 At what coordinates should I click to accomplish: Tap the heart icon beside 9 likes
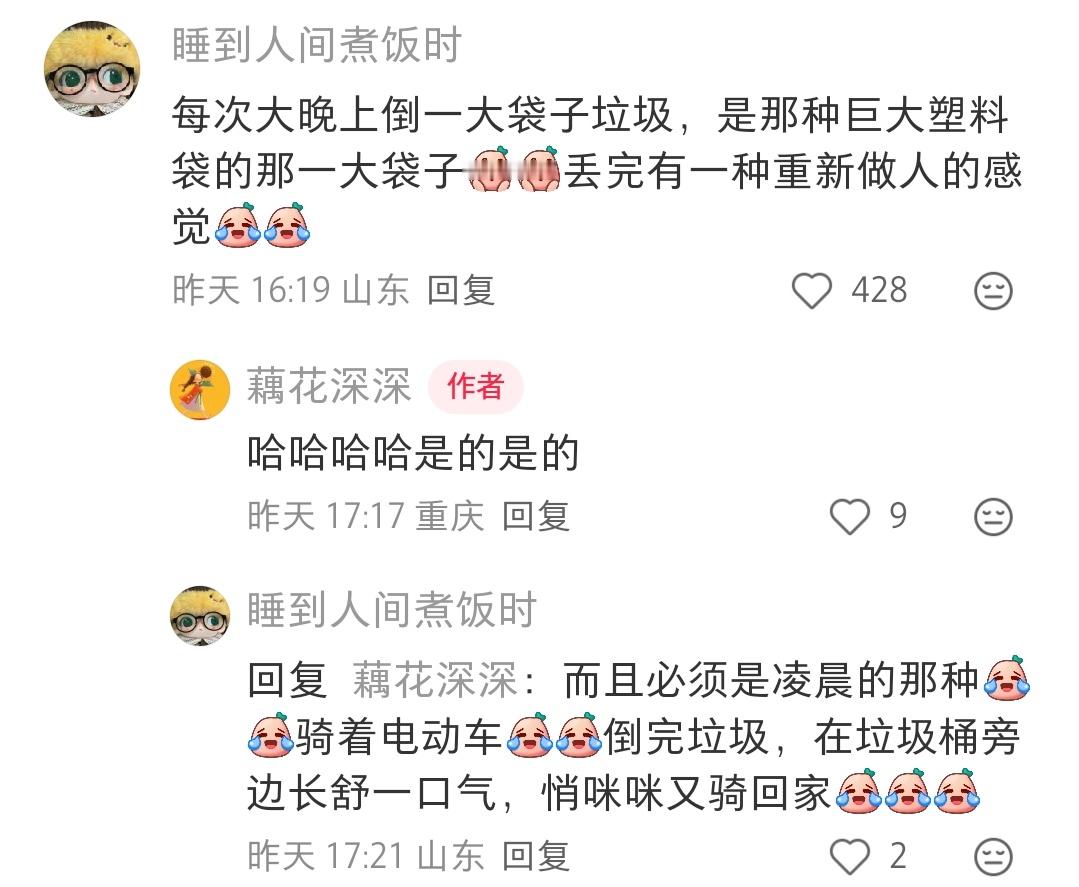tap(850, 516)
